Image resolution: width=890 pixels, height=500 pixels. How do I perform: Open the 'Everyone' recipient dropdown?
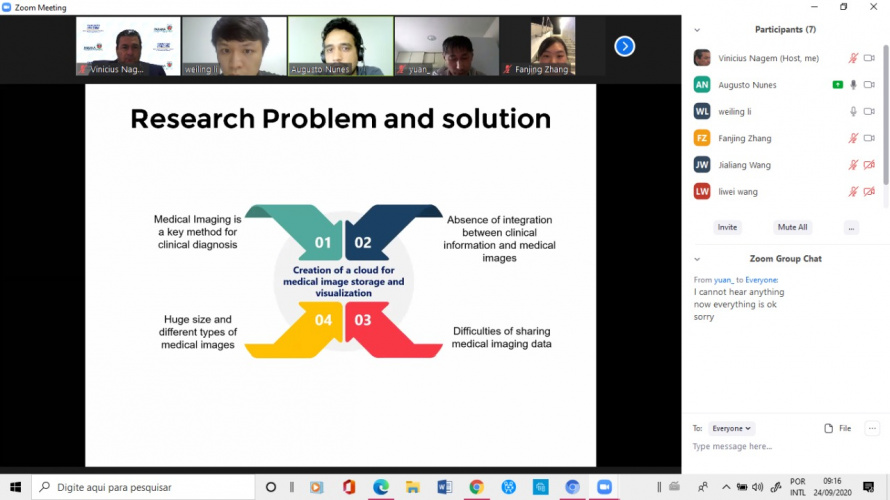coord(731,428)
